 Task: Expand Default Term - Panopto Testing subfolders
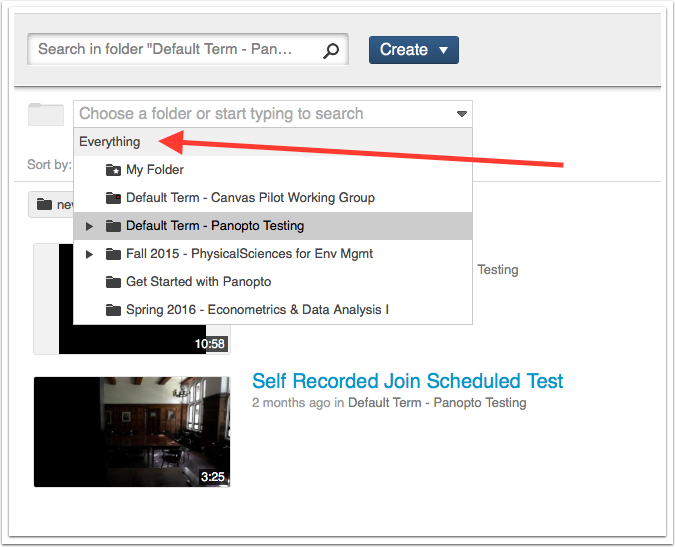[x=89, y=226]
